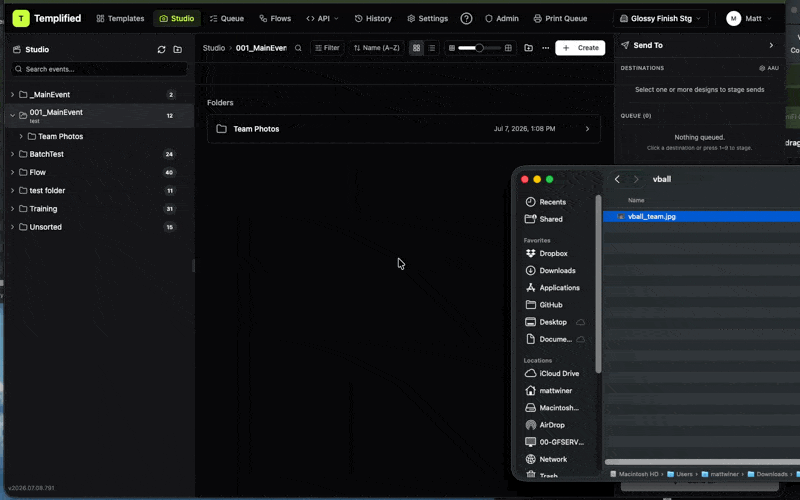Image resolution: width=800 pixels, height=500 pixels.
Task: Open the Name (A-Z) sort dropdown
Action: tap(377, 48)
